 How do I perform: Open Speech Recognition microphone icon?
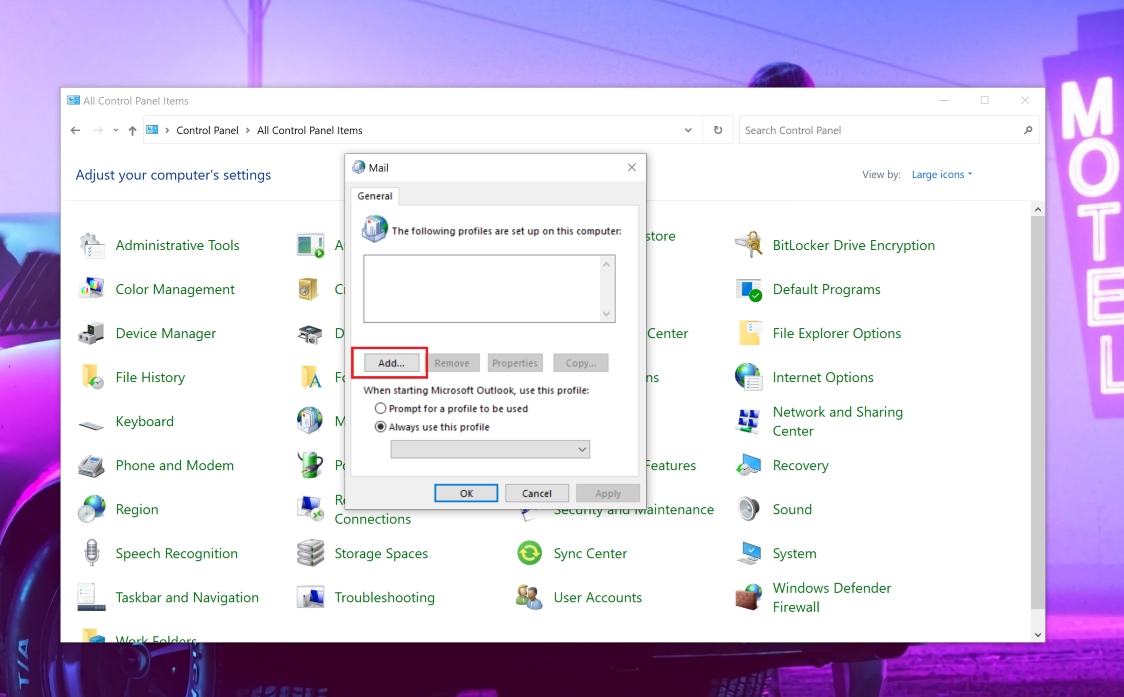point(92,554)
